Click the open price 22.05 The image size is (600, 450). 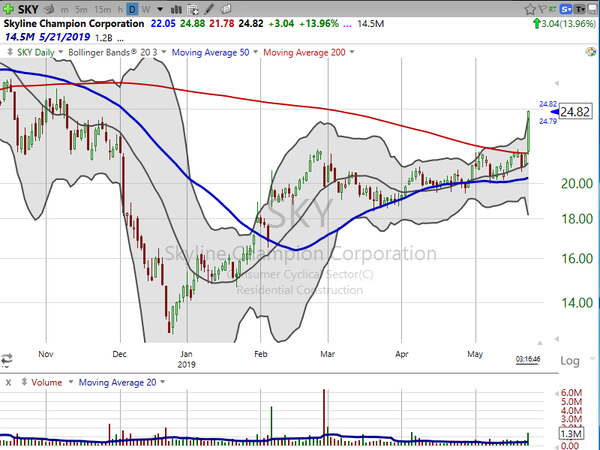[163, 24]
